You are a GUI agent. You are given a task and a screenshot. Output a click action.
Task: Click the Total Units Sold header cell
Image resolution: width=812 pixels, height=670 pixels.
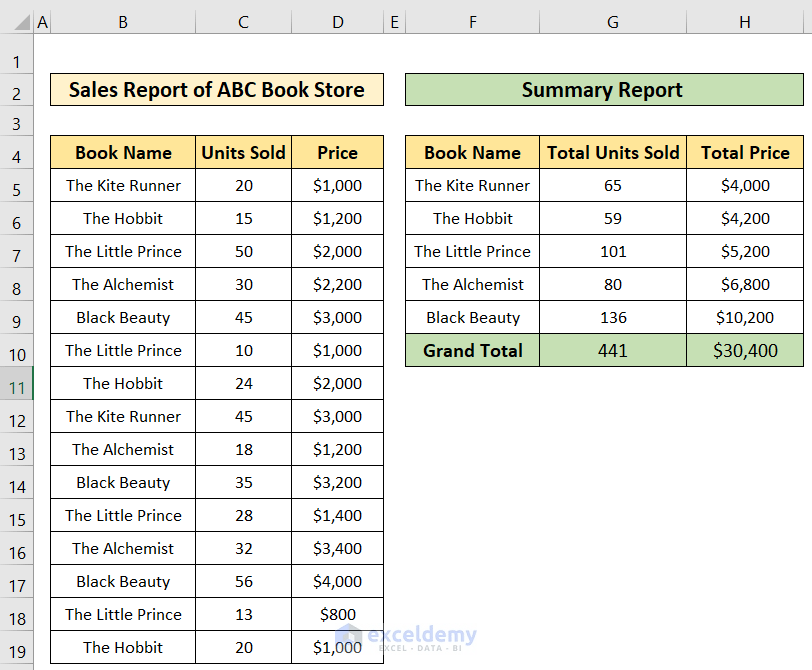(x=612, y=152)
